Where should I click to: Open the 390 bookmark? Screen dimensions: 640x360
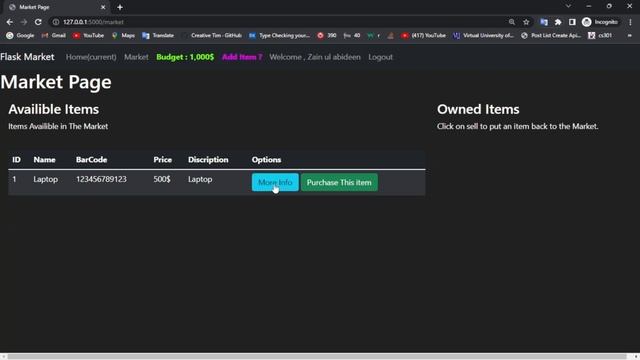point(327,36)
